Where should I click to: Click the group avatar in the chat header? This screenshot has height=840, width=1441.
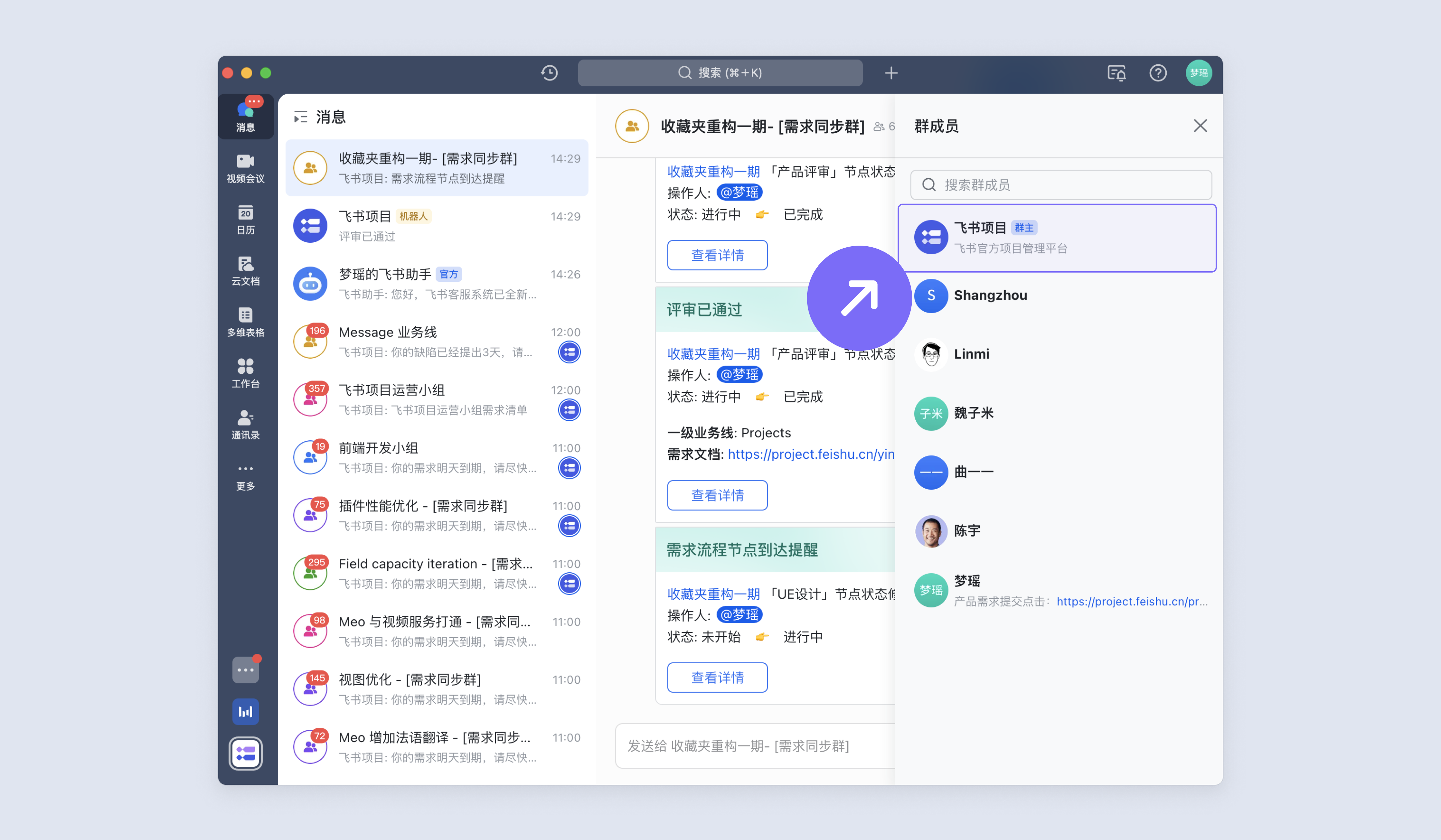[x=632, y=126]
